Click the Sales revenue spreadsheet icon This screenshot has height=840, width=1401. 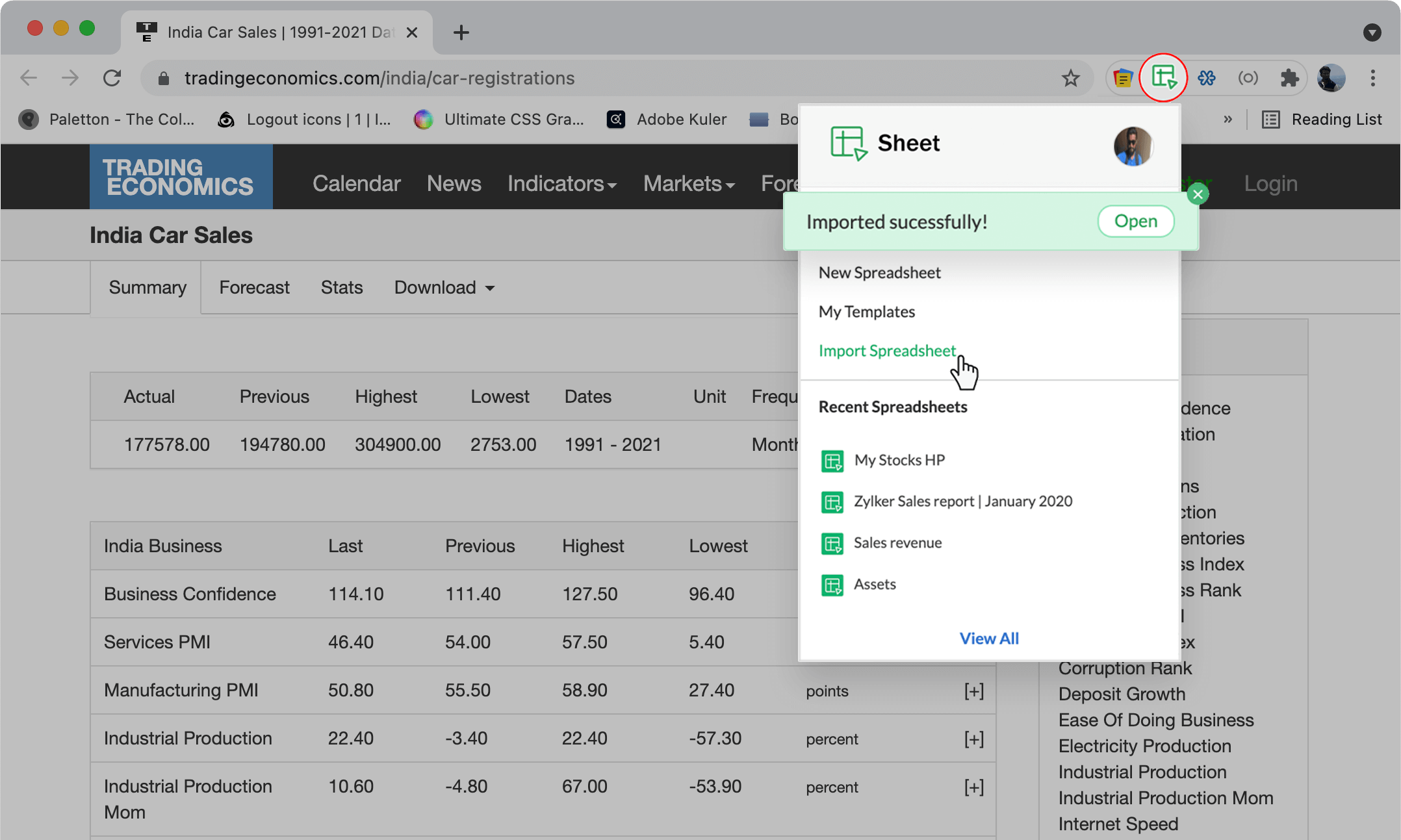(x=832, y=544)
